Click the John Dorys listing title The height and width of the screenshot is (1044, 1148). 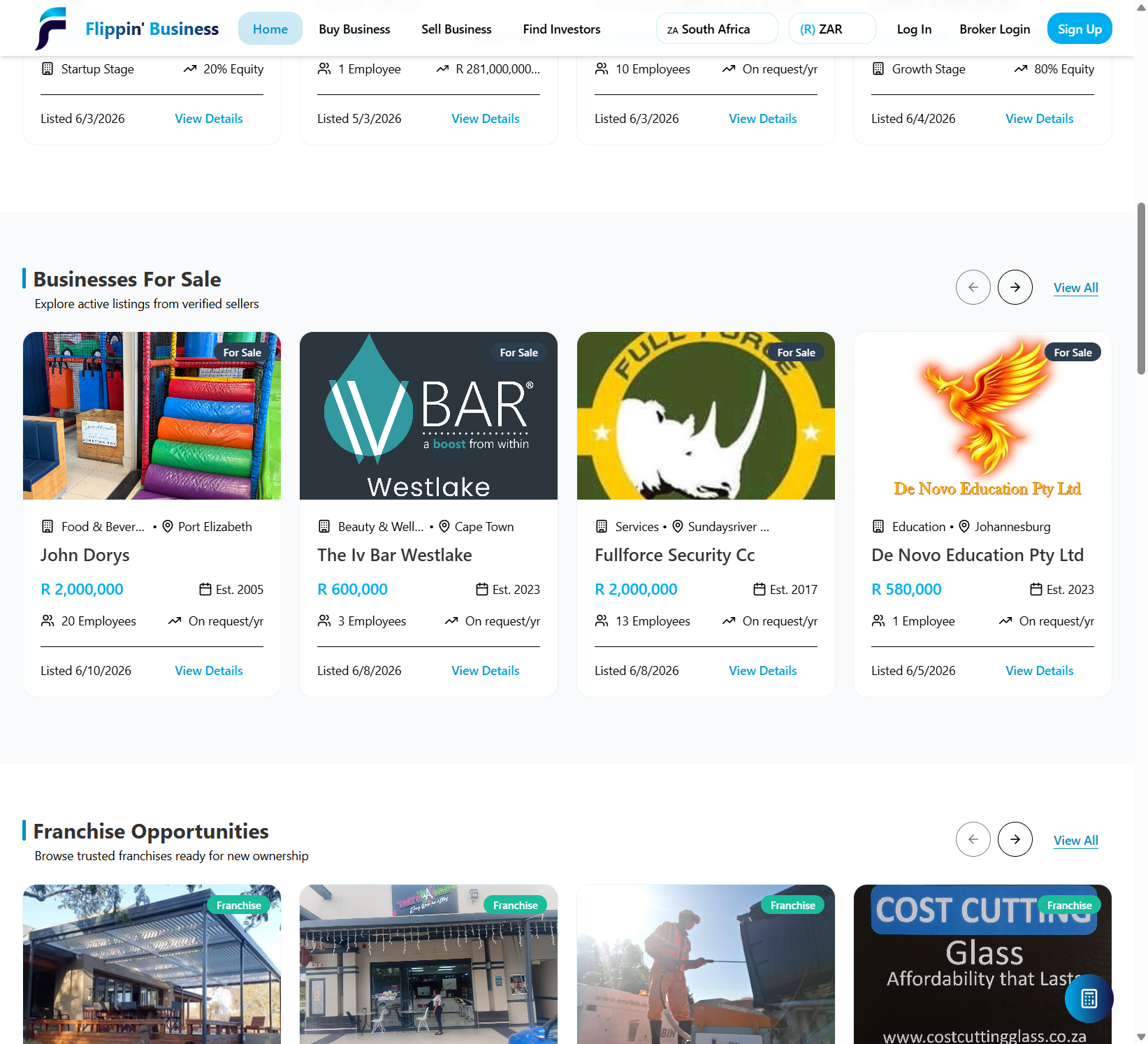coord(85,555)
